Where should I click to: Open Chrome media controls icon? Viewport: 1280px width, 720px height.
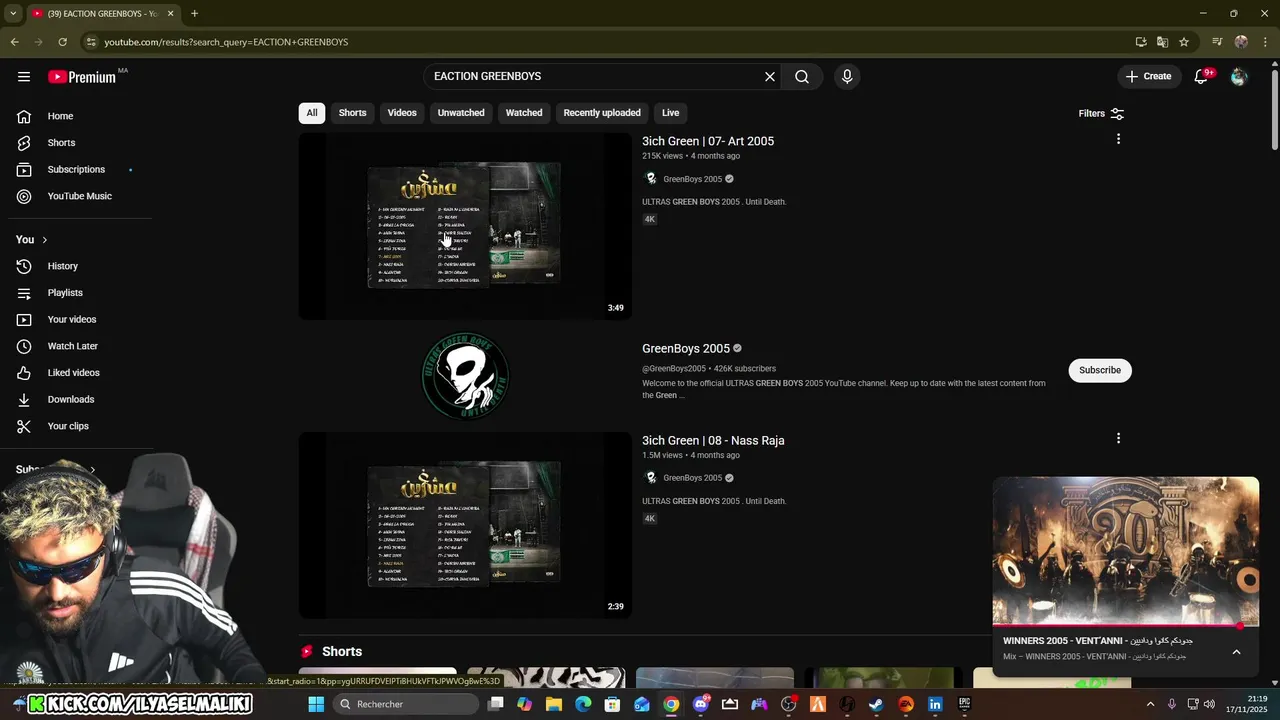pyautogui.click(x=1217, y=42)
